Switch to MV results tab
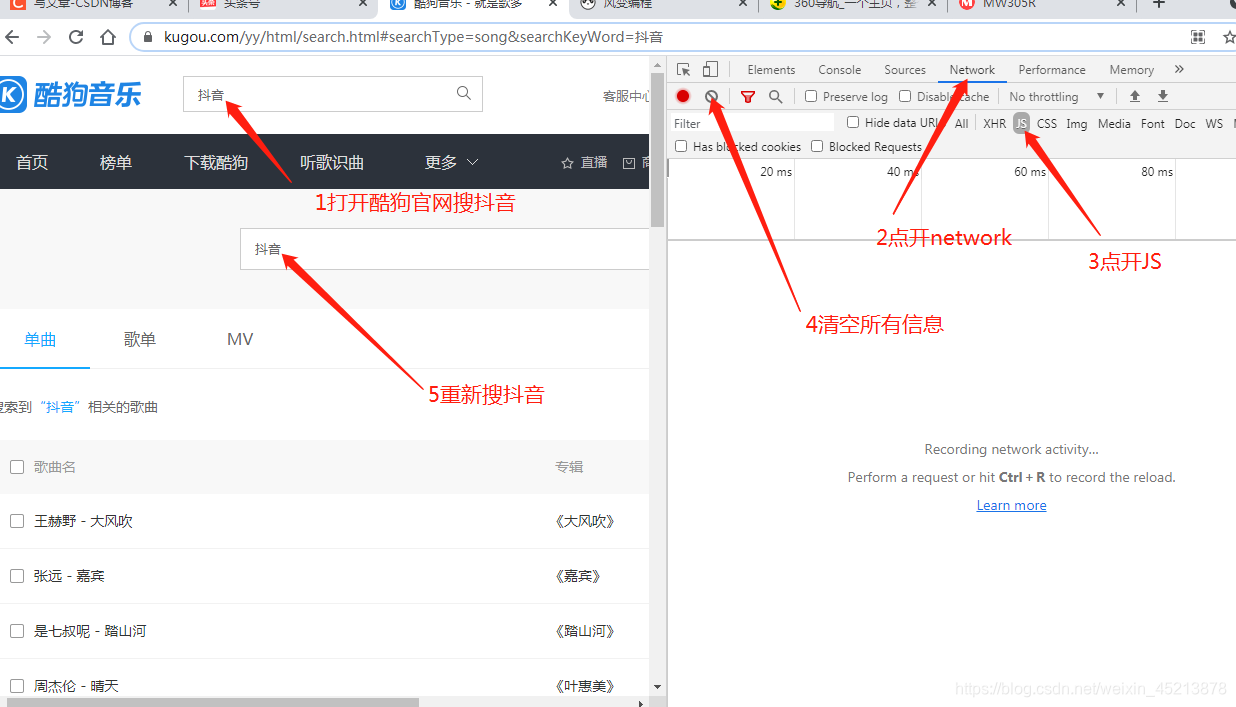This screenshot has height=707, width=1236. [x=240, y=339]
